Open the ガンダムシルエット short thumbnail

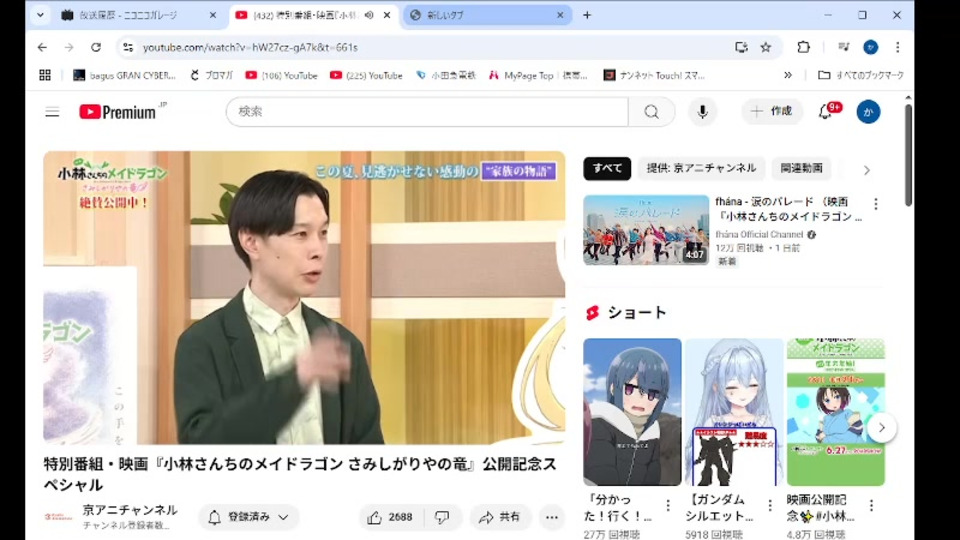coord(733,412)
